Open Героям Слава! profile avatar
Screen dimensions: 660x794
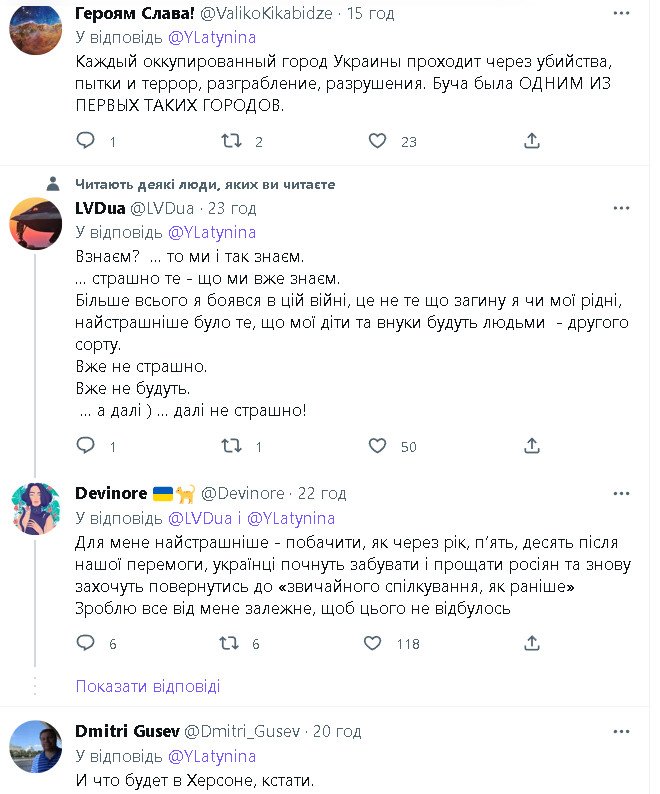35,27
